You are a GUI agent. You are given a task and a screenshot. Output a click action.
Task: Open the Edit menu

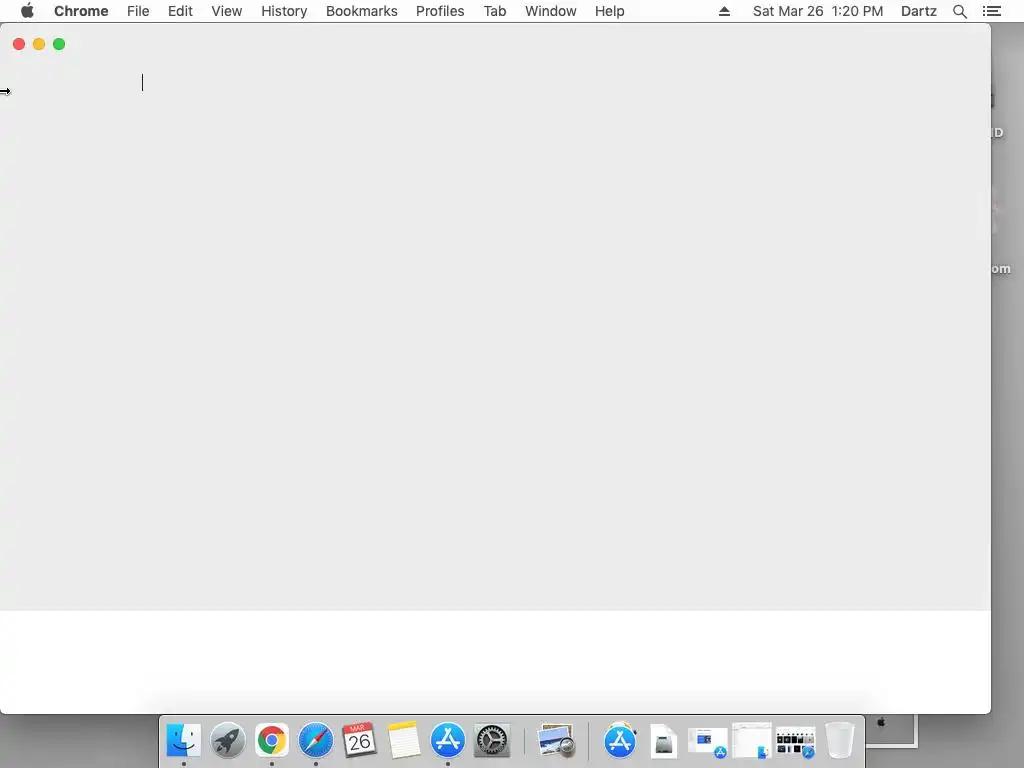click(180, 11)
